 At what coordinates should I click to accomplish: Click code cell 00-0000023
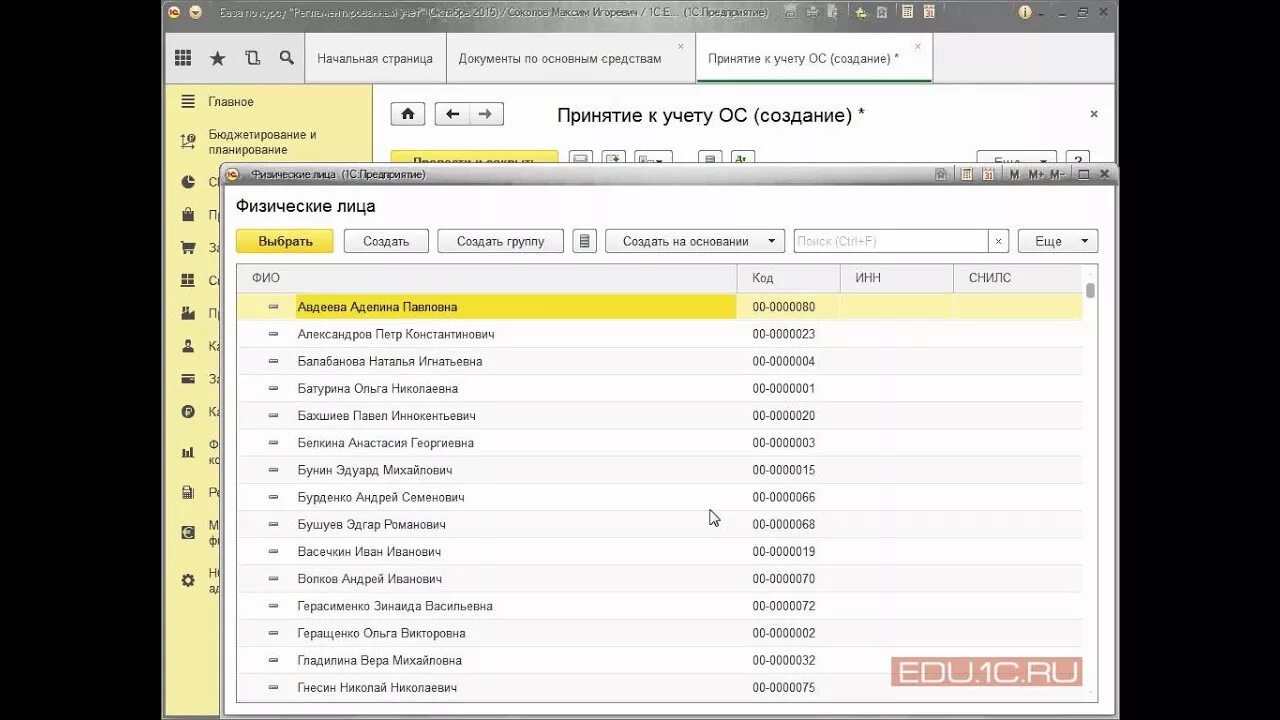tap(789, 334)
